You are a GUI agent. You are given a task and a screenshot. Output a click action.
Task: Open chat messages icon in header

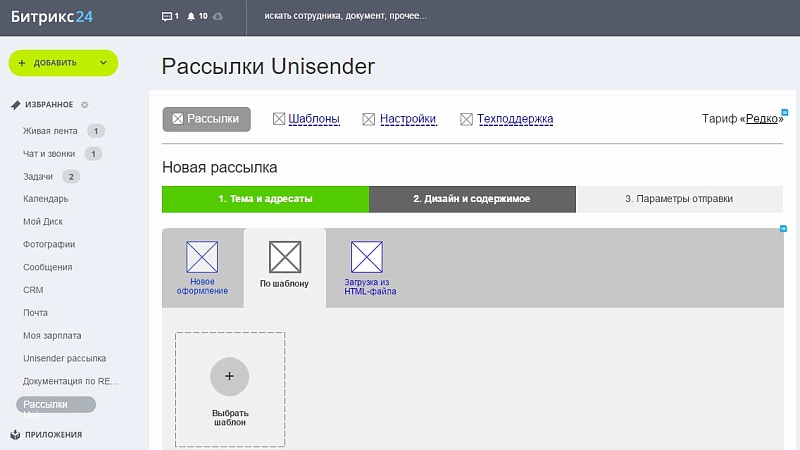[168, 17]
